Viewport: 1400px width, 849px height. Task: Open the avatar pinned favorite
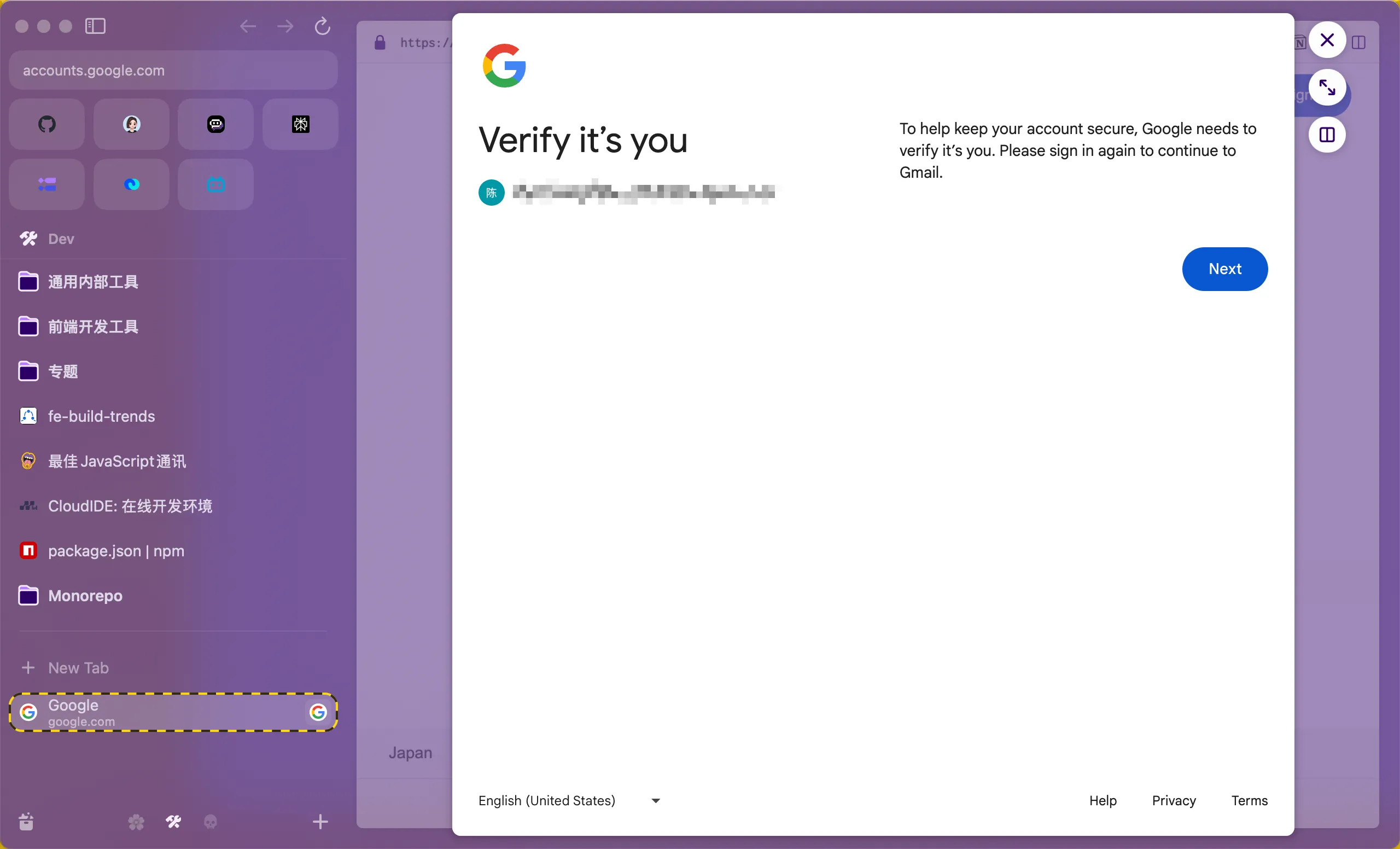(131, 124)
